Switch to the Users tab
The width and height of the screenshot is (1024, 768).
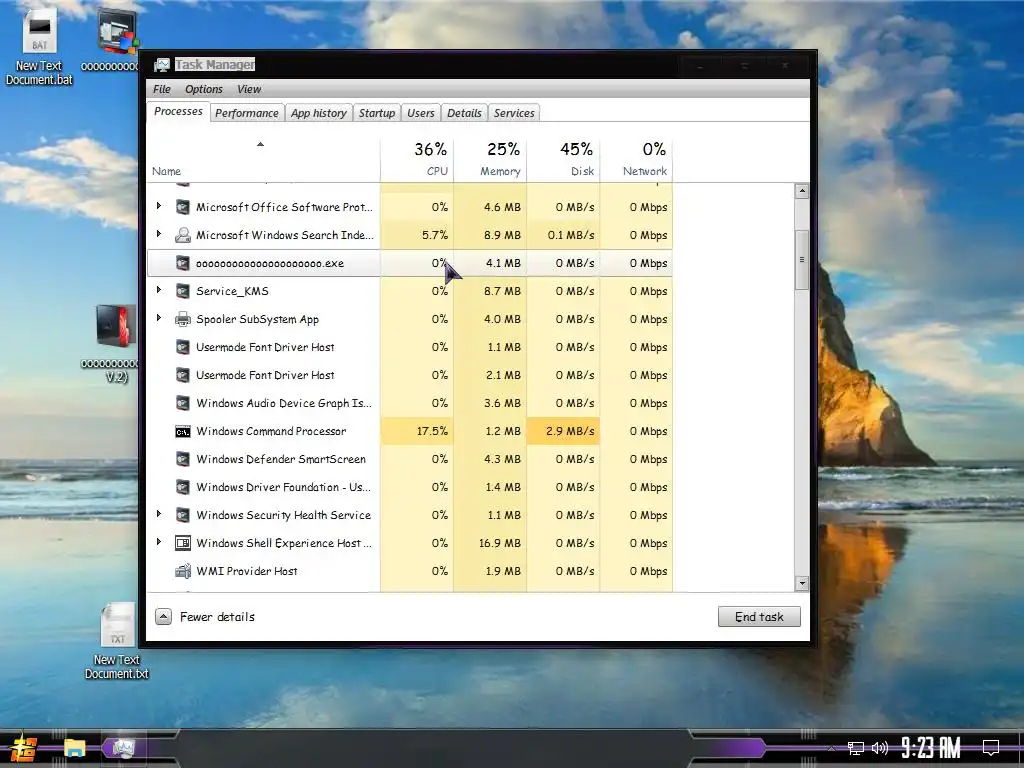(421, 113)
